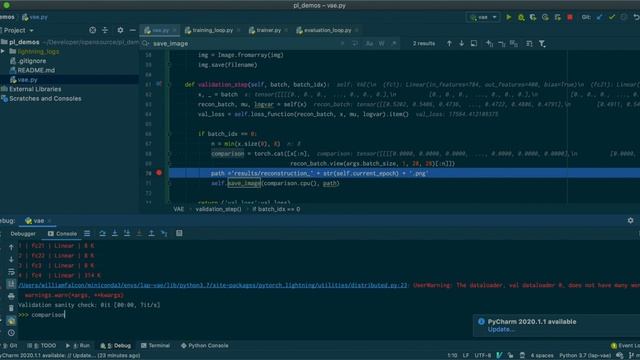Navigate up the console stack trace
640x360 pixels.
(x=11, y=247)
